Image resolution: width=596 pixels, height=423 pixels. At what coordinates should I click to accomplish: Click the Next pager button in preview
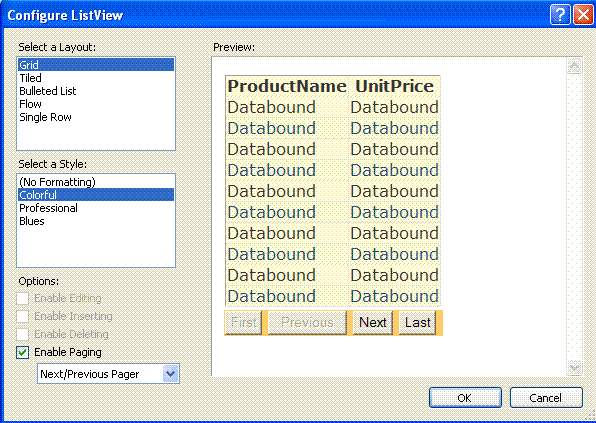pyautogui.click(x=373, y=323)
